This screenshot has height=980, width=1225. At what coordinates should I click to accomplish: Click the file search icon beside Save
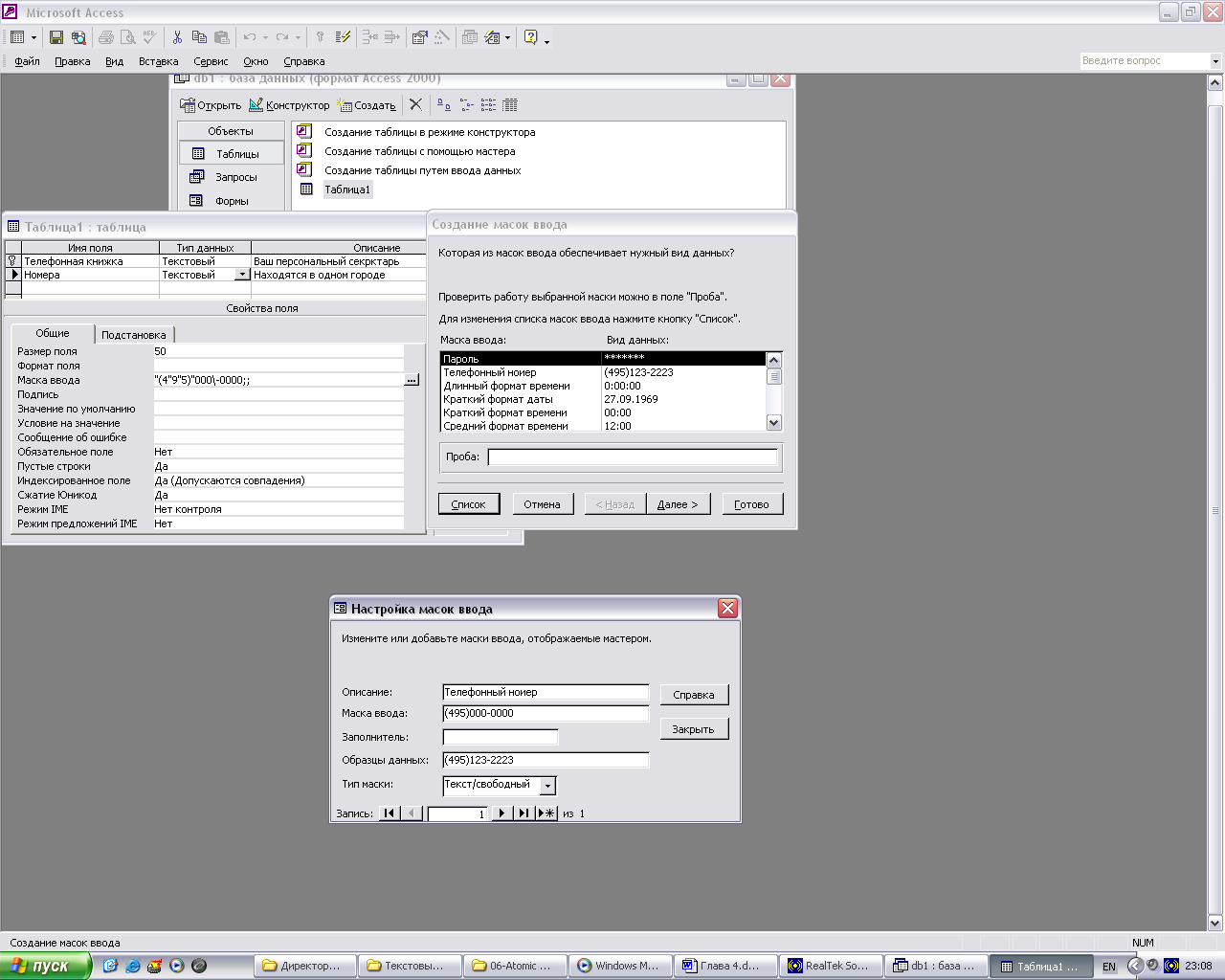(78, 37)
